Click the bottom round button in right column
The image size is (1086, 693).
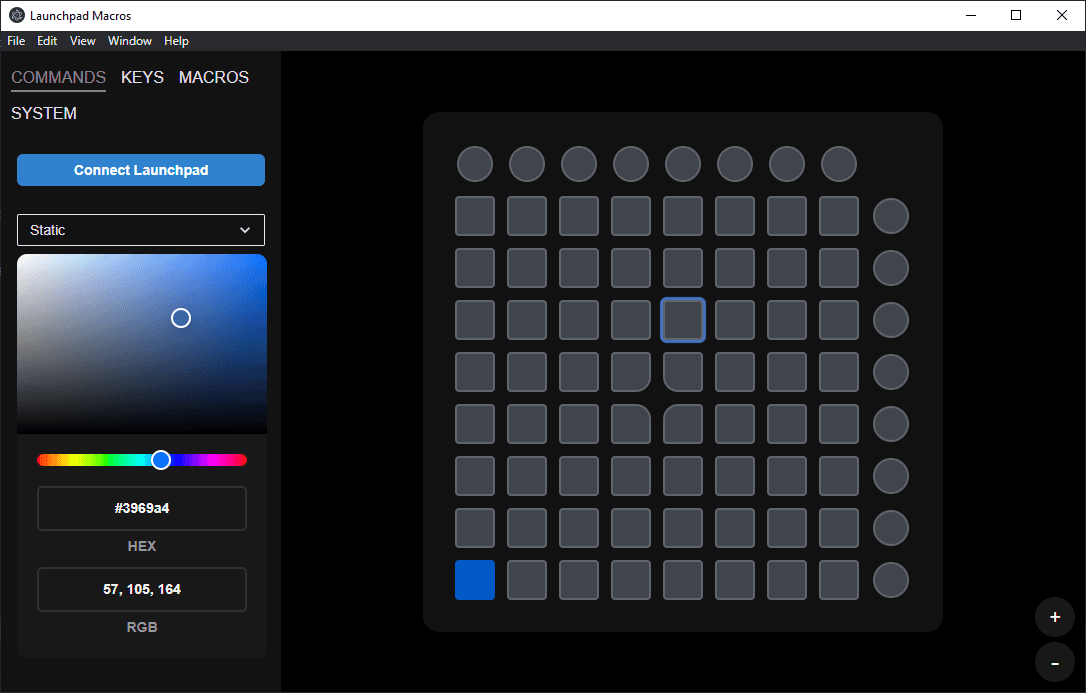[891, 580]
